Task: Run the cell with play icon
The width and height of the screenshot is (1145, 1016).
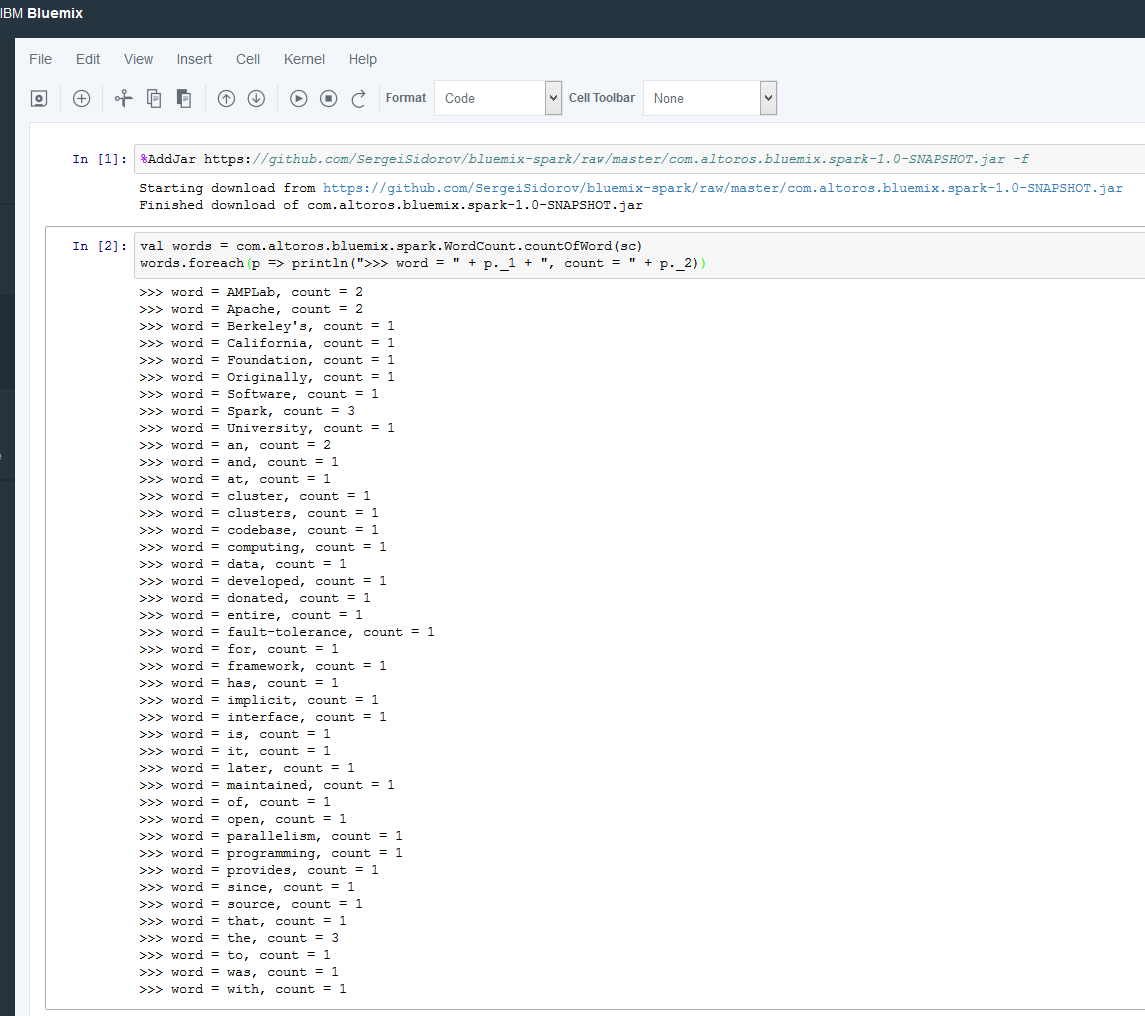Action: click(x=299, y=99)
